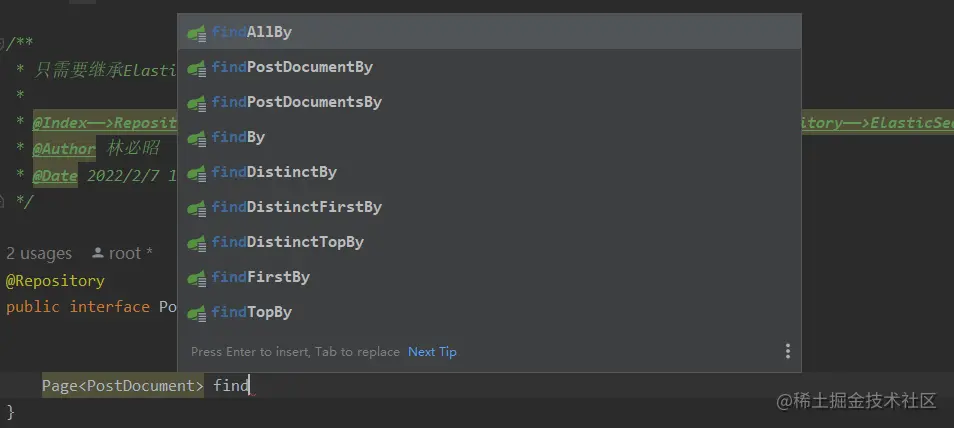Image resolution: width=954 pixels, height=428 pixels.
Task: Click the 2 usages inlay hint
Action: click(x=39, y=253)
